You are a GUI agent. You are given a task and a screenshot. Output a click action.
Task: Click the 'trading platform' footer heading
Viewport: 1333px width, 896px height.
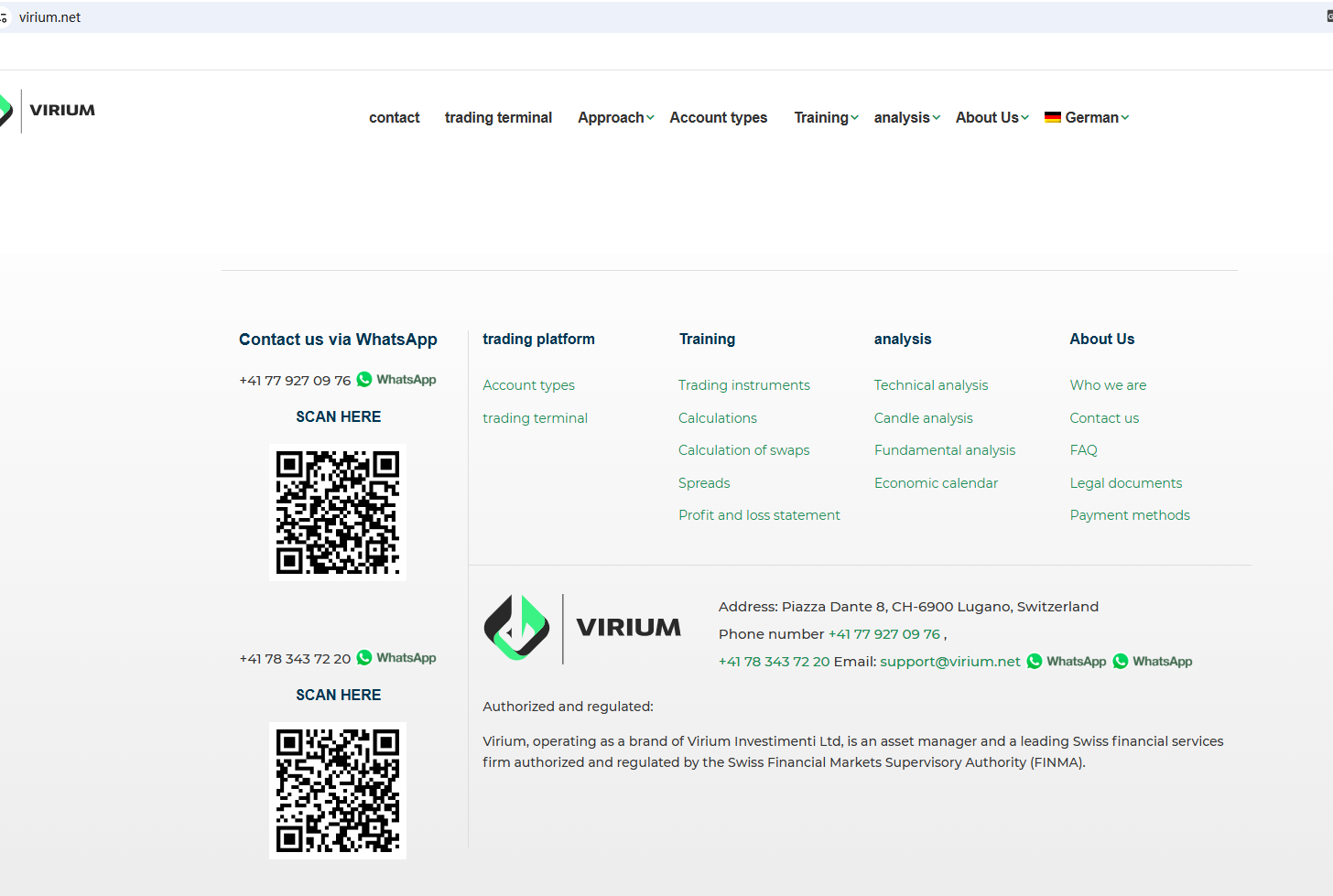tap(538, 340)
